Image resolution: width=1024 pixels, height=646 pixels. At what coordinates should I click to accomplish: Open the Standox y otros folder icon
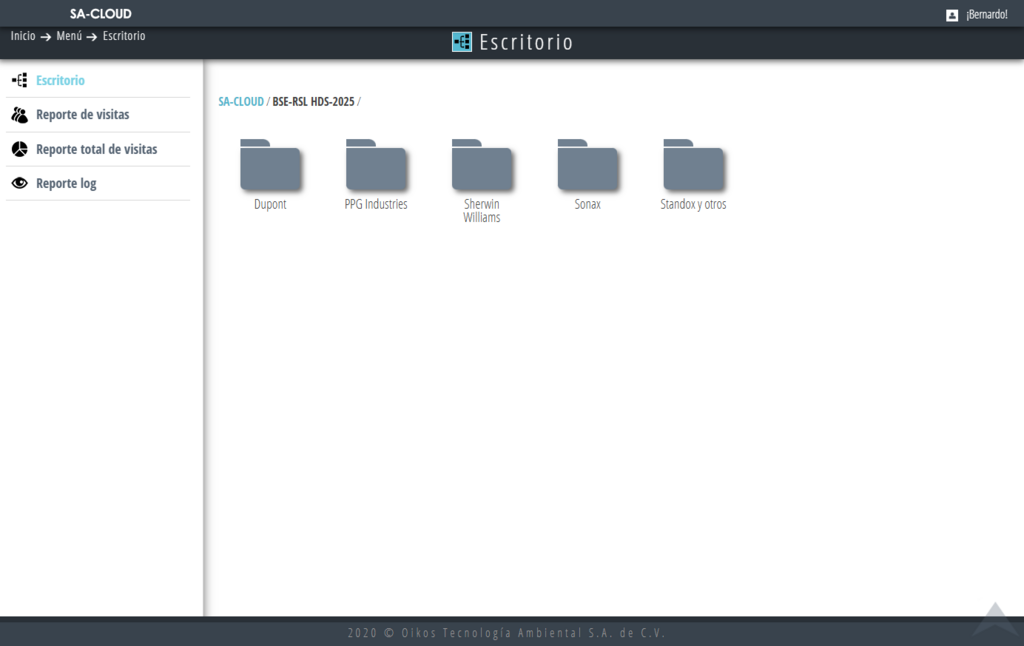693,165
